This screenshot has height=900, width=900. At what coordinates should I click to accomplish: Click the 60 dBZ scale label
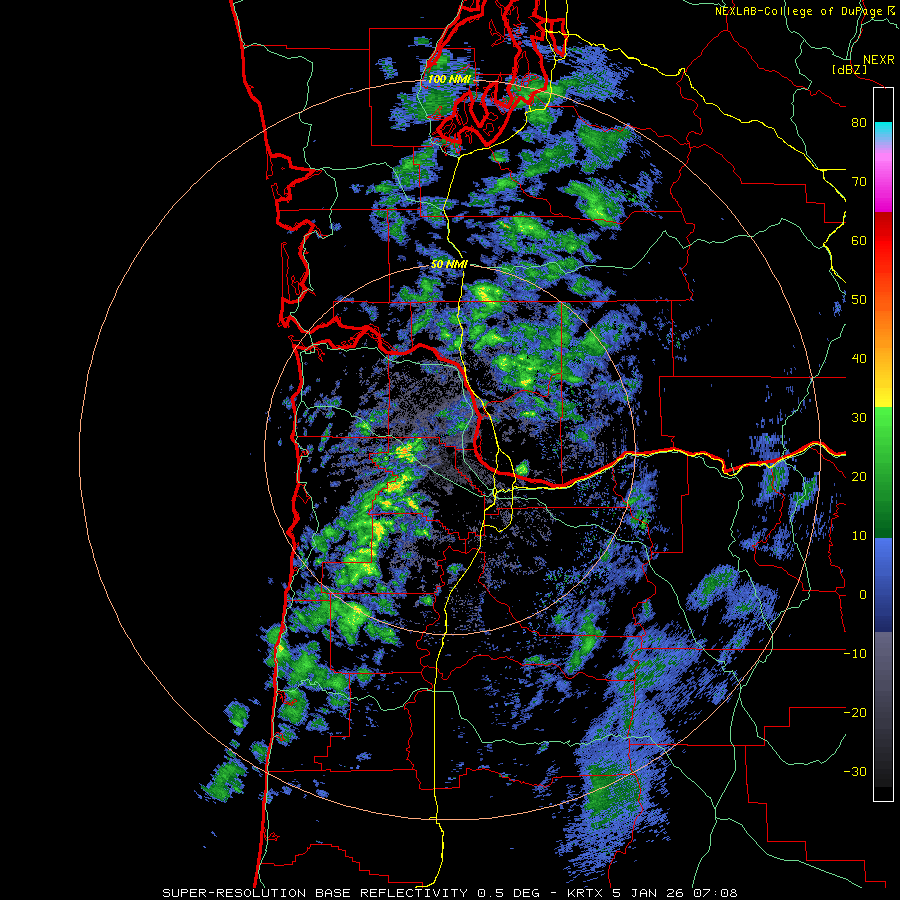(859, 240)
